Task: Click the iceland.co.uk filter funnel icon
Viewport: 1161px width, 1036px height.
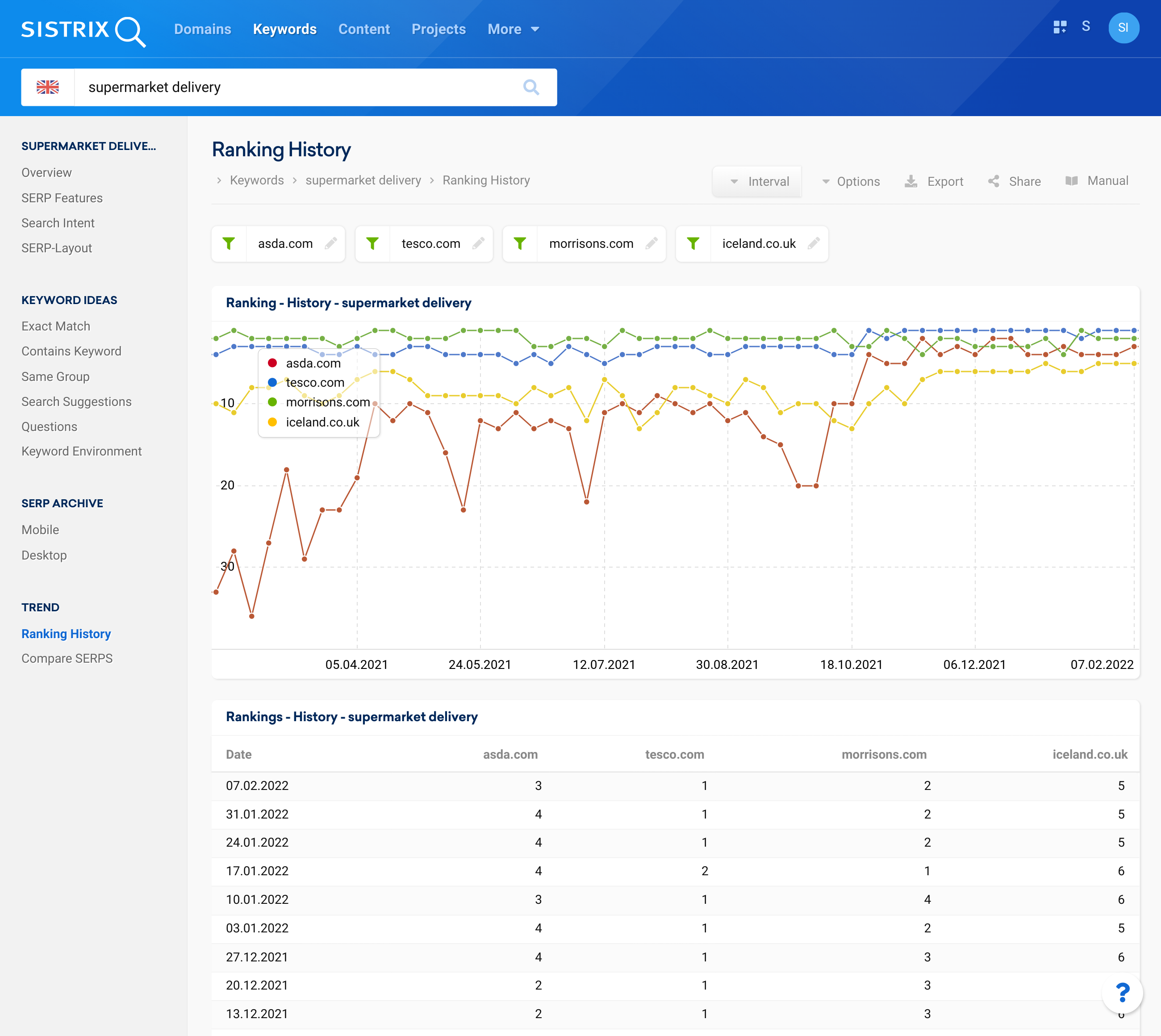Action: (x=693, y=244)
